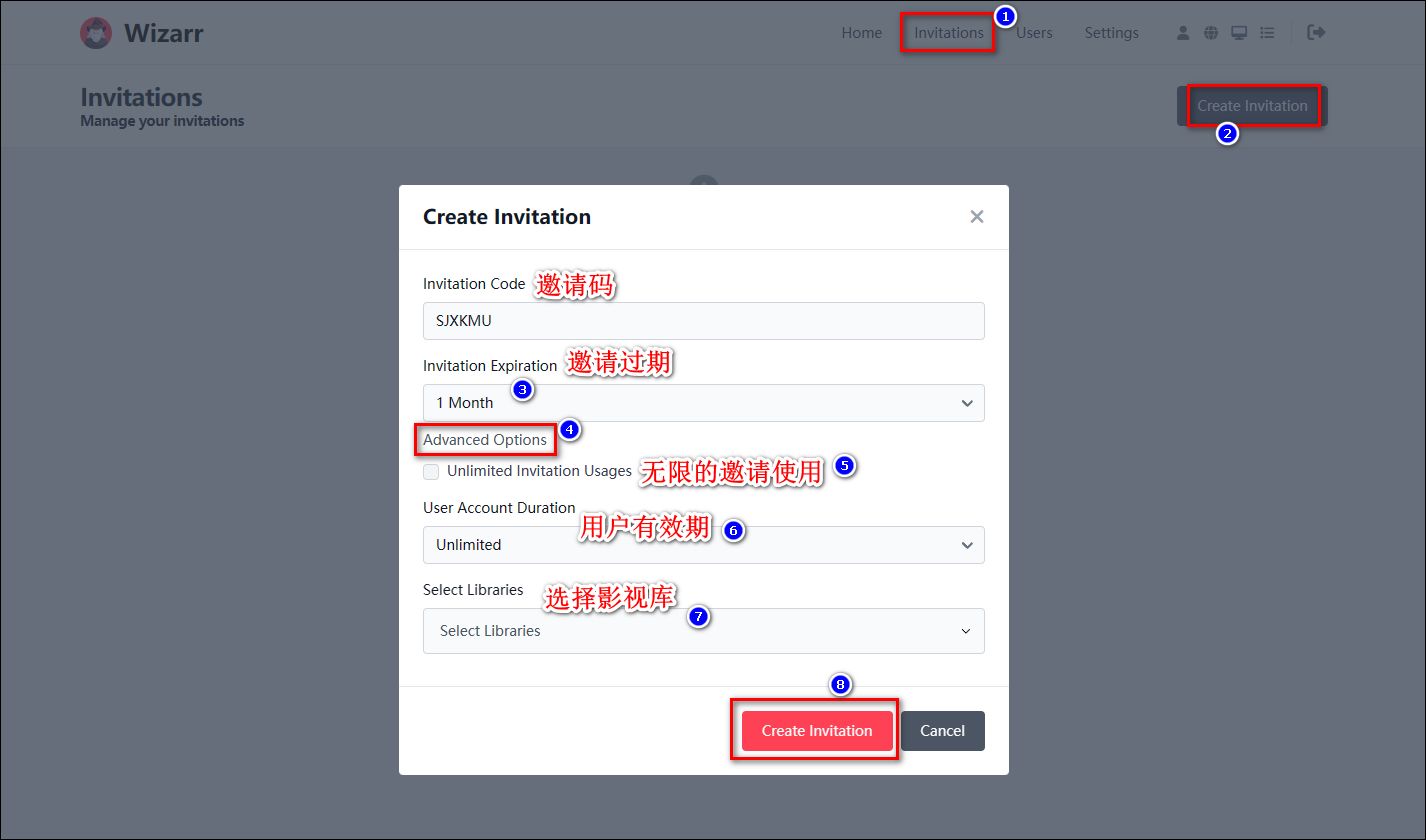Expand the User Account Duration dropdown
This screenshot has width=1426, height=840.
703,545
